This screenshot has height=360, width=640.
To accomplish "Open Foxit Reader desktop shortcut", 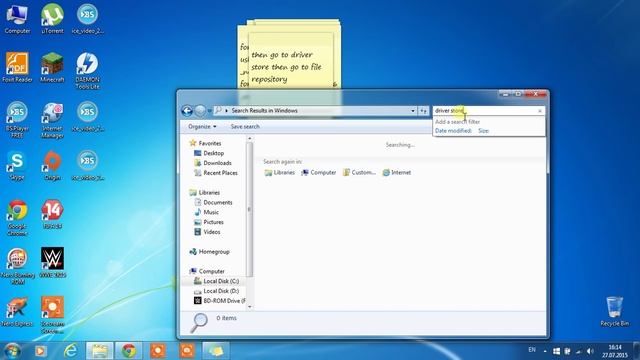I will 17,68.
